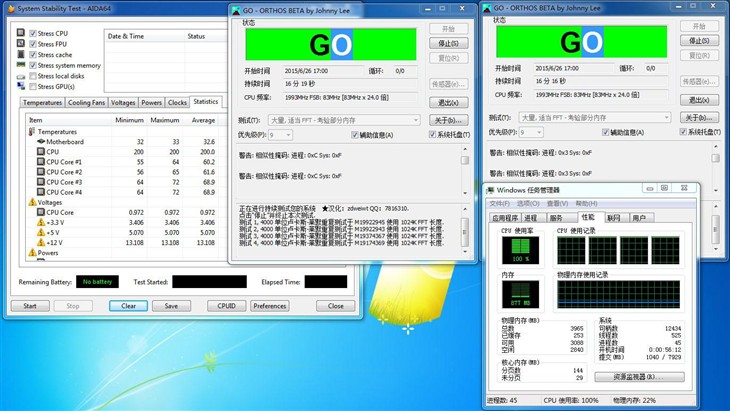Click the scrollbar thumb of right ORTHOS warning log
The width and height of the screenshot is (730, 411).
716,158
